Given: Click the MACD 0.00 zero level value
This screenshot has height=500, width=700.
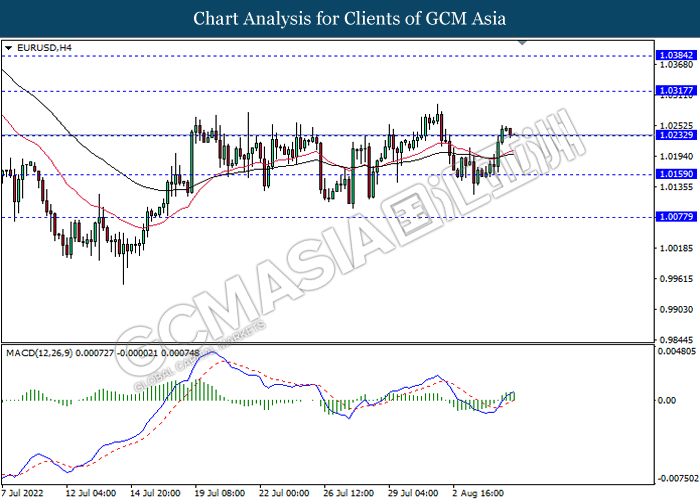Looking at the screenshot, I should coord(667,400).
